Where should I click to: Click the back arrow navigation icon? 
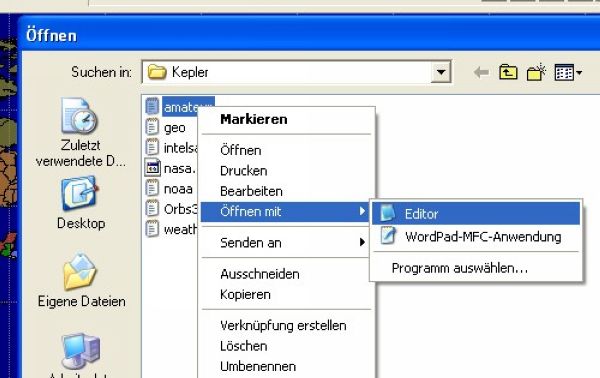tap(481, 72)
